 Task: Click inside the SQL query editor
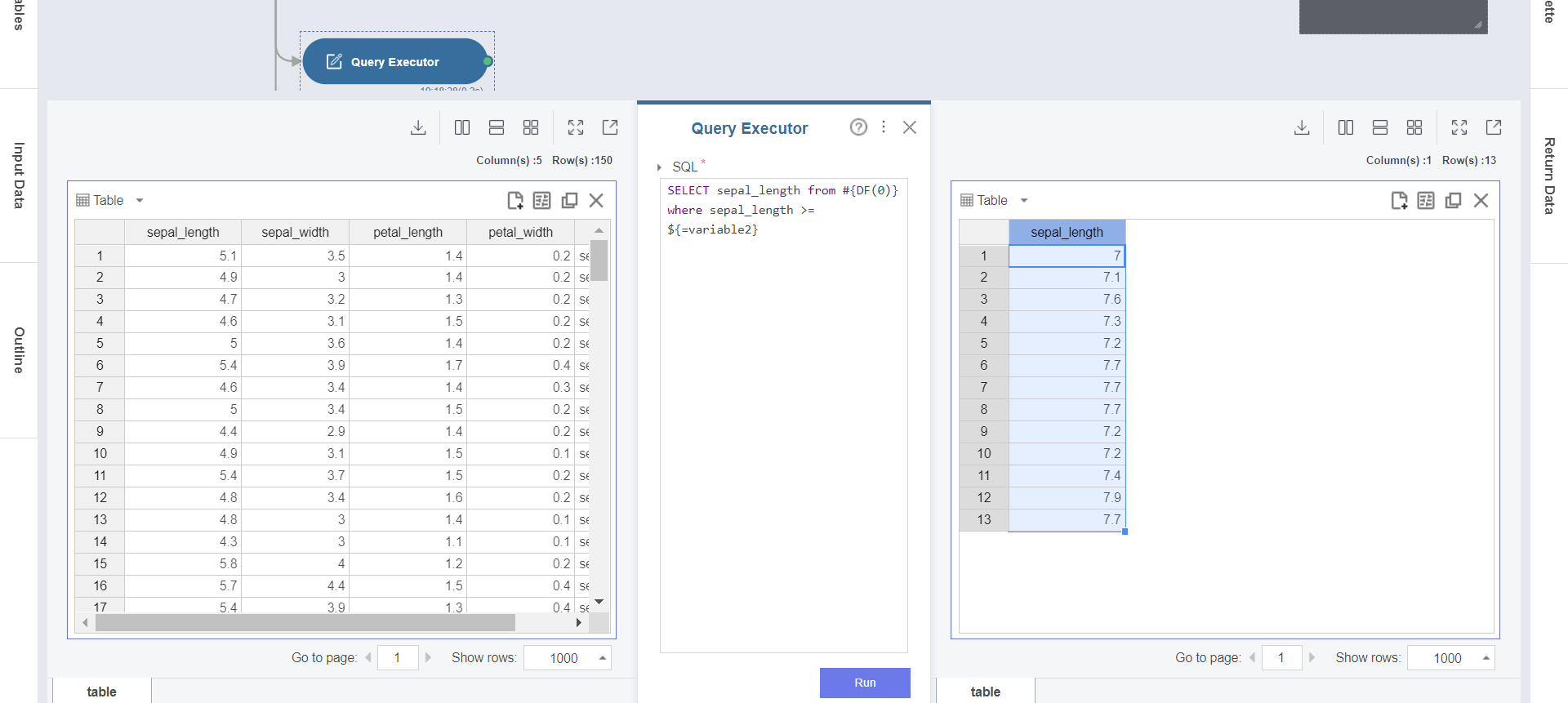tap(783, 416)
